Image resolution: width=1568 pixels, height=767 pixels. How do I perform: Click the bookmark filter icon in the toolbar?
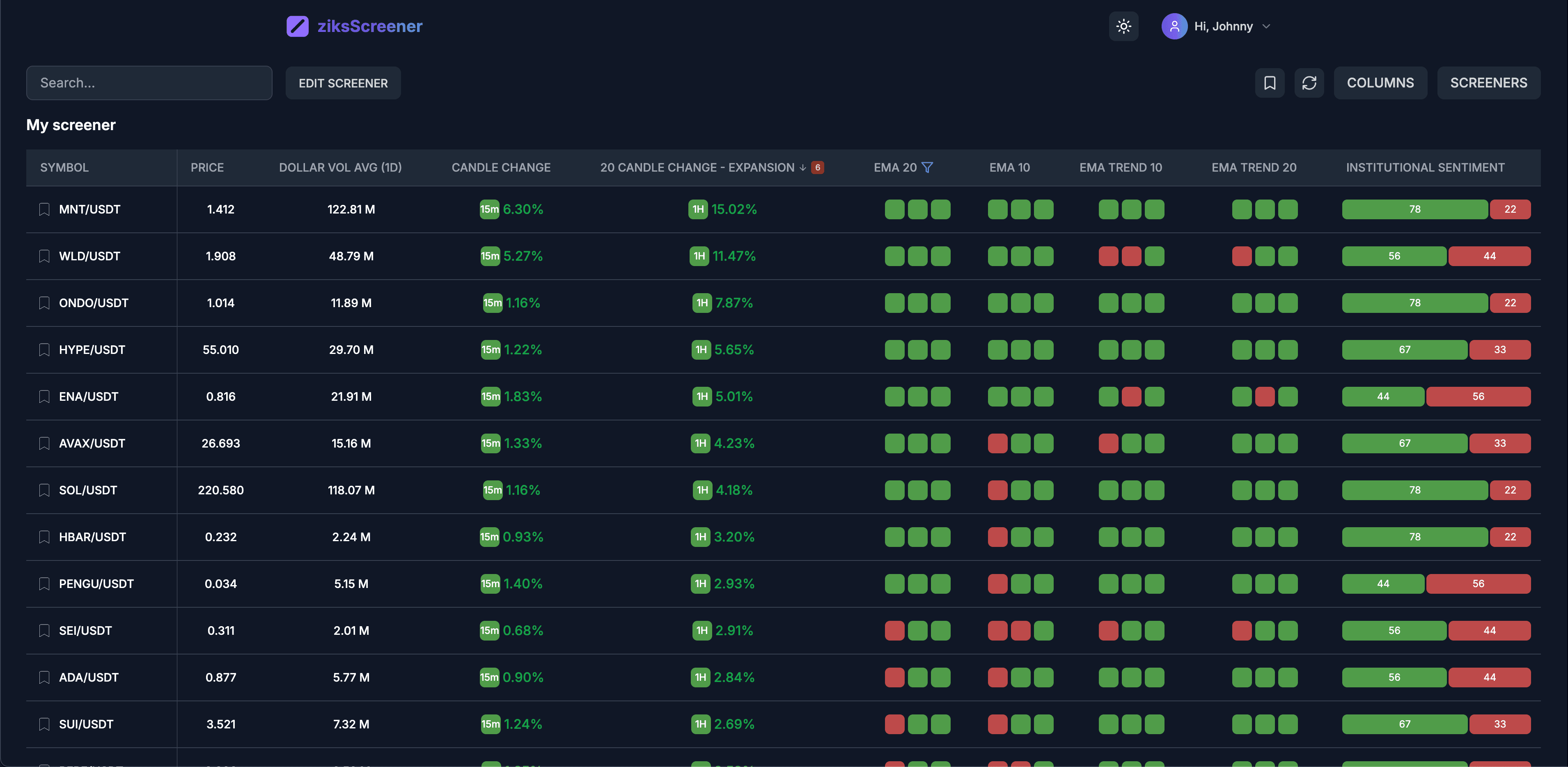[x=1269, y=83]
